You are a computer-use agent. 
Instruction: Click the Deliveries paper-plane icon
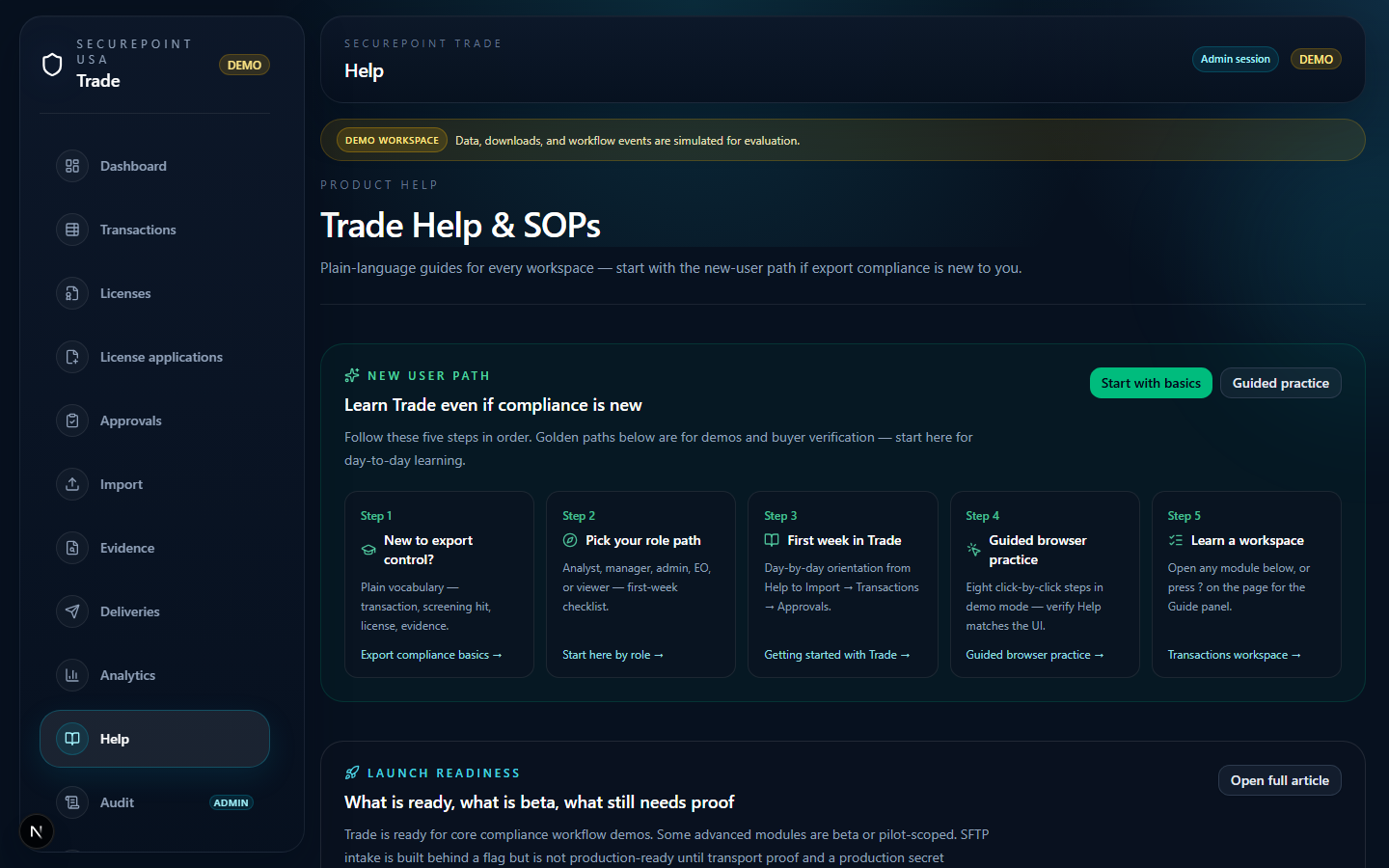[x=72, y=611]
